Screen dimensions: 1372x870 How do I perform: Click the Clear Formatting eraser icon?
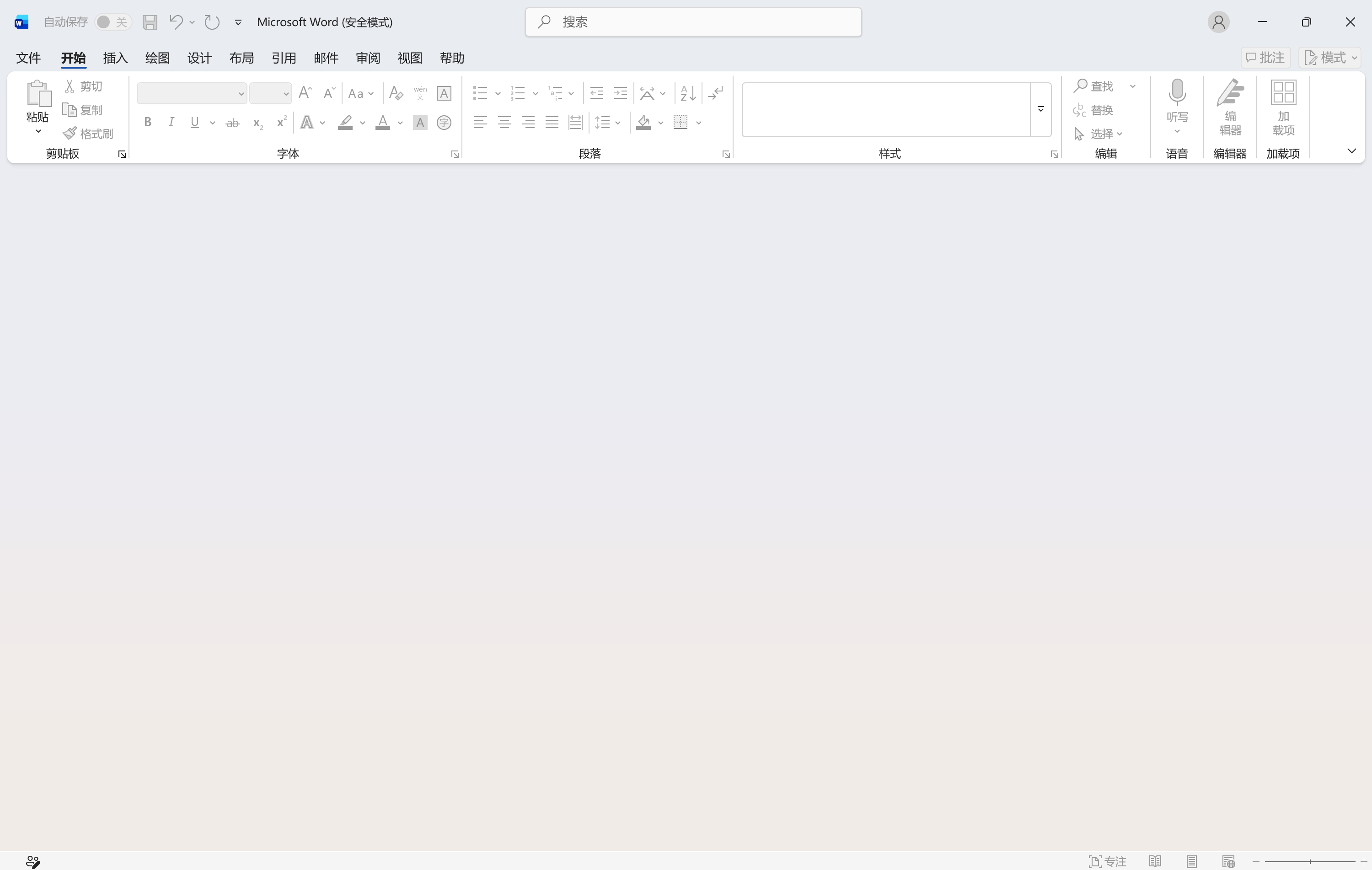pyautogui.click(x=396, y=93)
